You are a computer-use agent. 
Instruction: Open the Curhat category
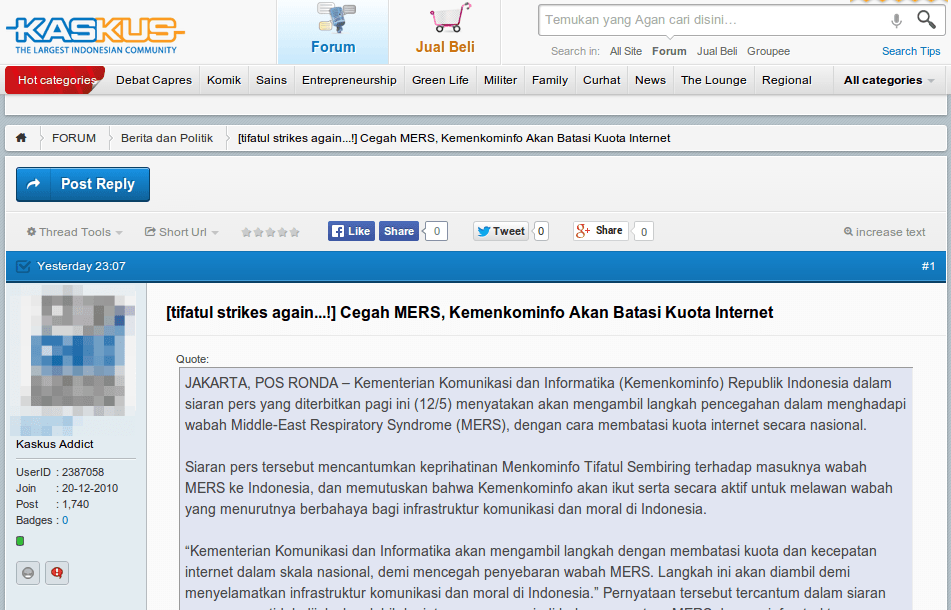coord(602,80)
